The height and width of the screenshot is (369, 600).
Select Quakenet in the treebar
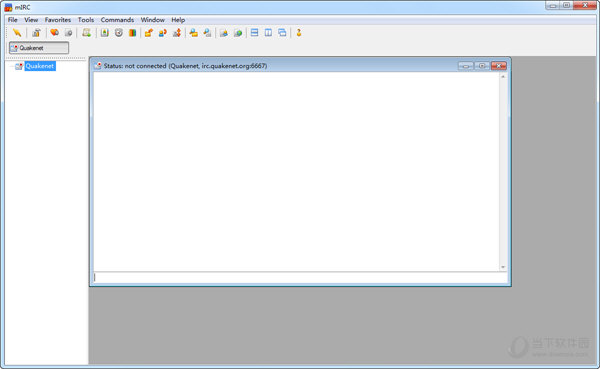[x=40, y=66]
